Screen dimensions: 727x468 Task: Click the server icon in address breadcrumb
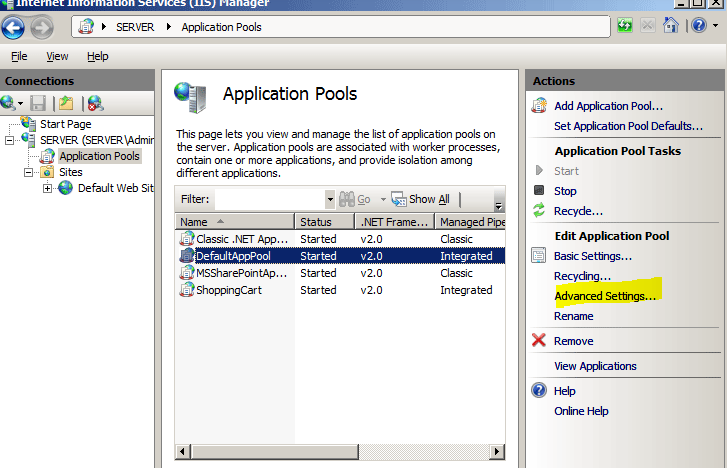coord(86,27)
